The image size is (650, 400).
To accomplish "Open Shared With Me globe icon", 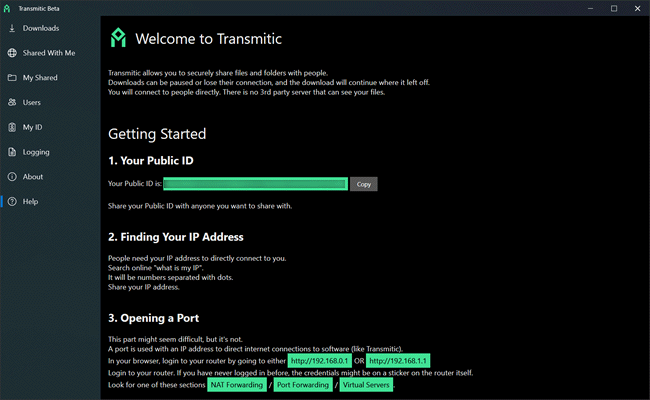I will pyautogui.click(x=12, y=53).
